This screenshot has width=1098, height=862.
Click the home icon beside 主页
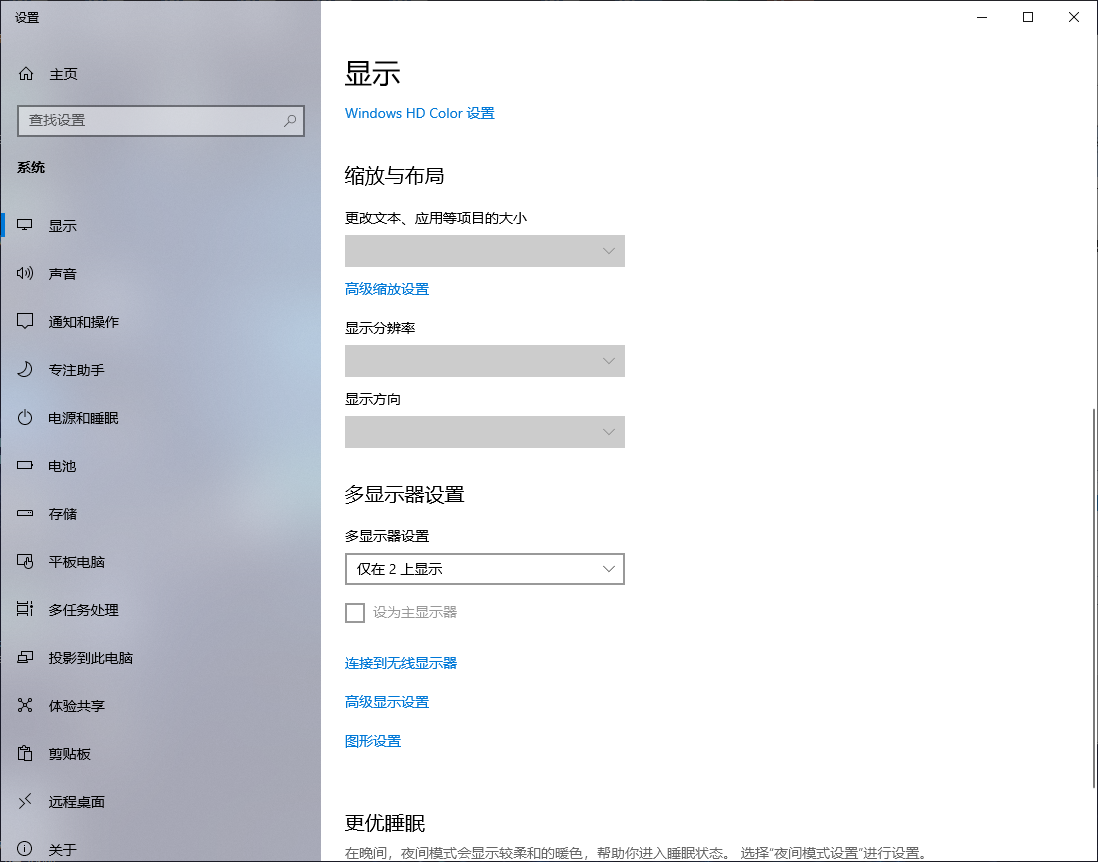tap(26, 74)
